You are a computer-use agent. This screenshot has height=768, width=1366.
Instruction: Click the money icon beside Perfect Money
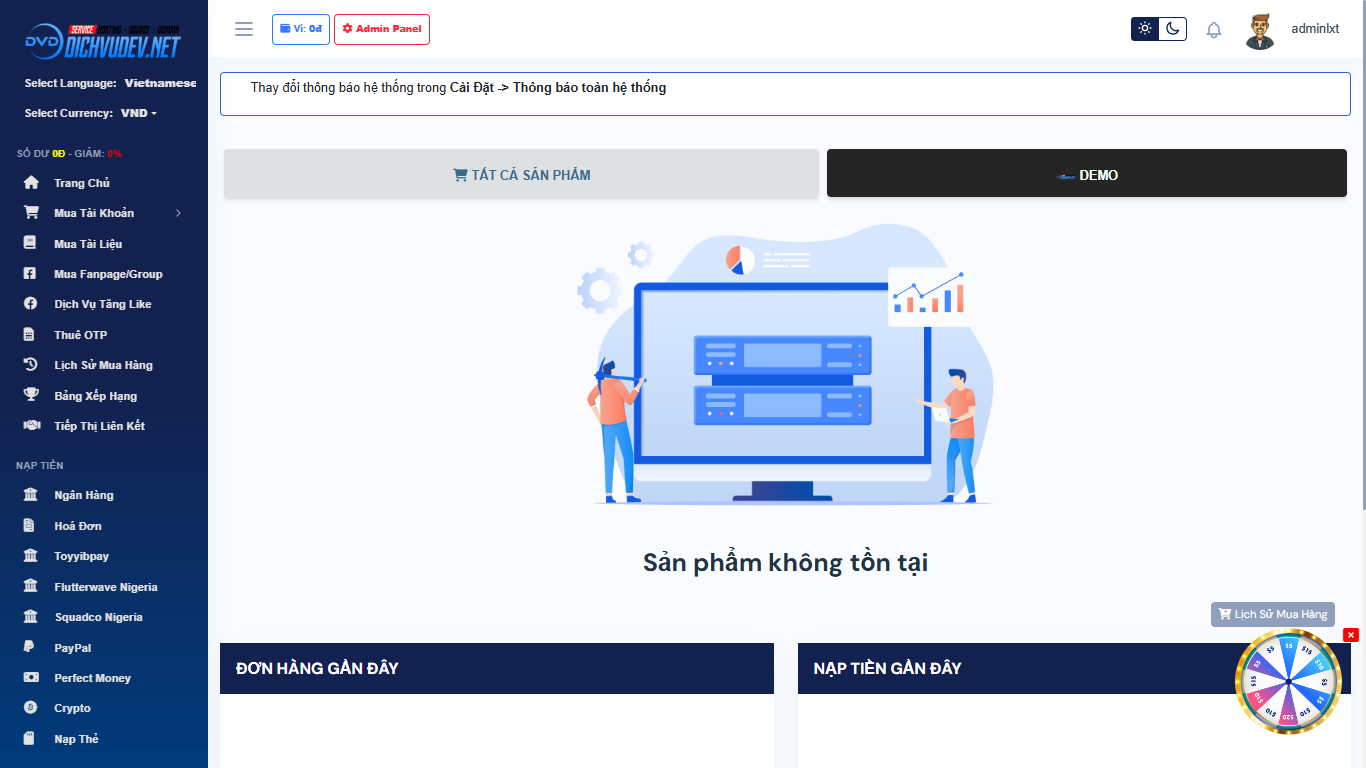coord(31,678)
